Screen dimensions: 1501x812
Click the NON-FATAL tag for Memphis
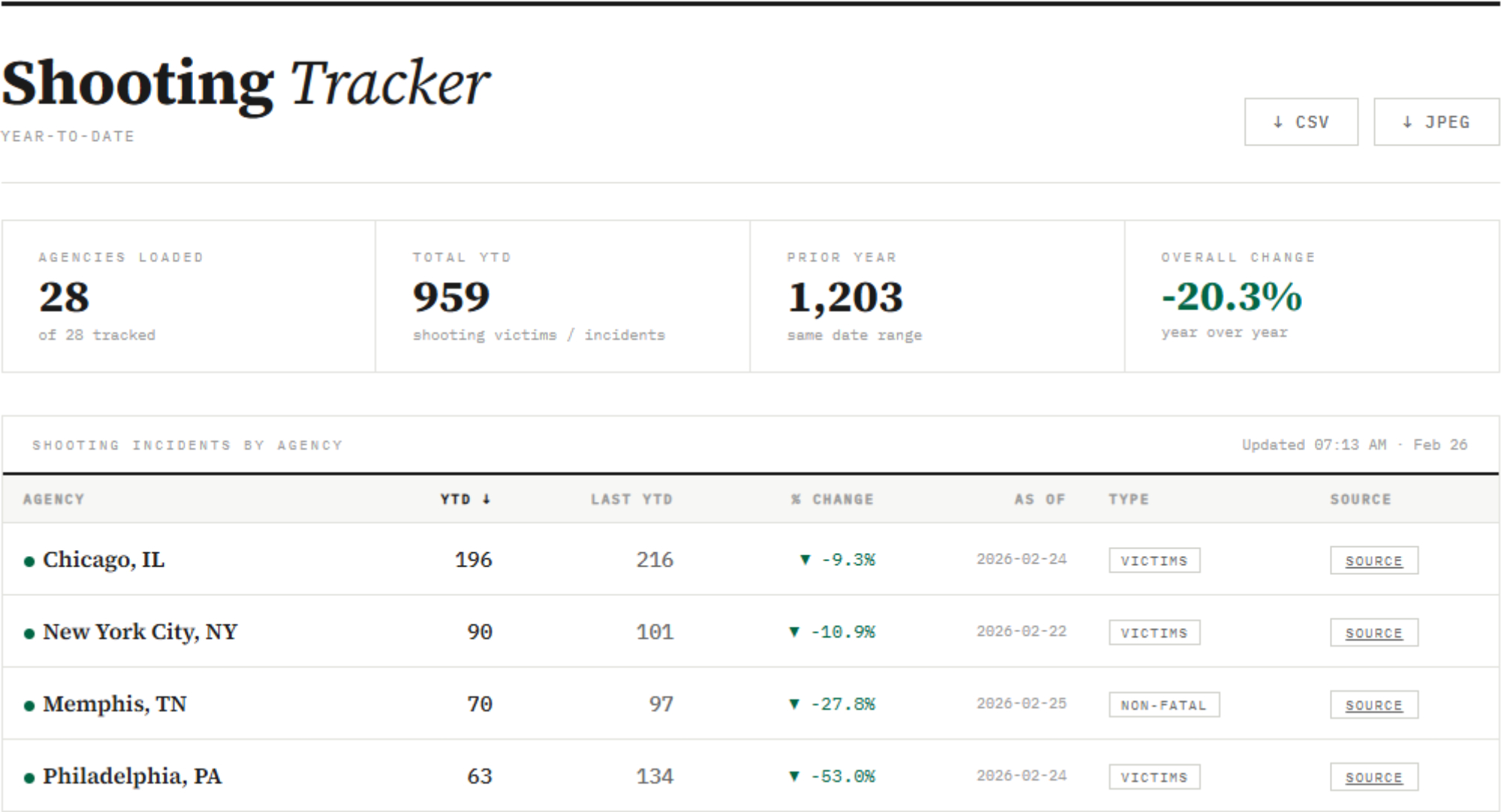pyautogui.click(x=1163, y=705)
